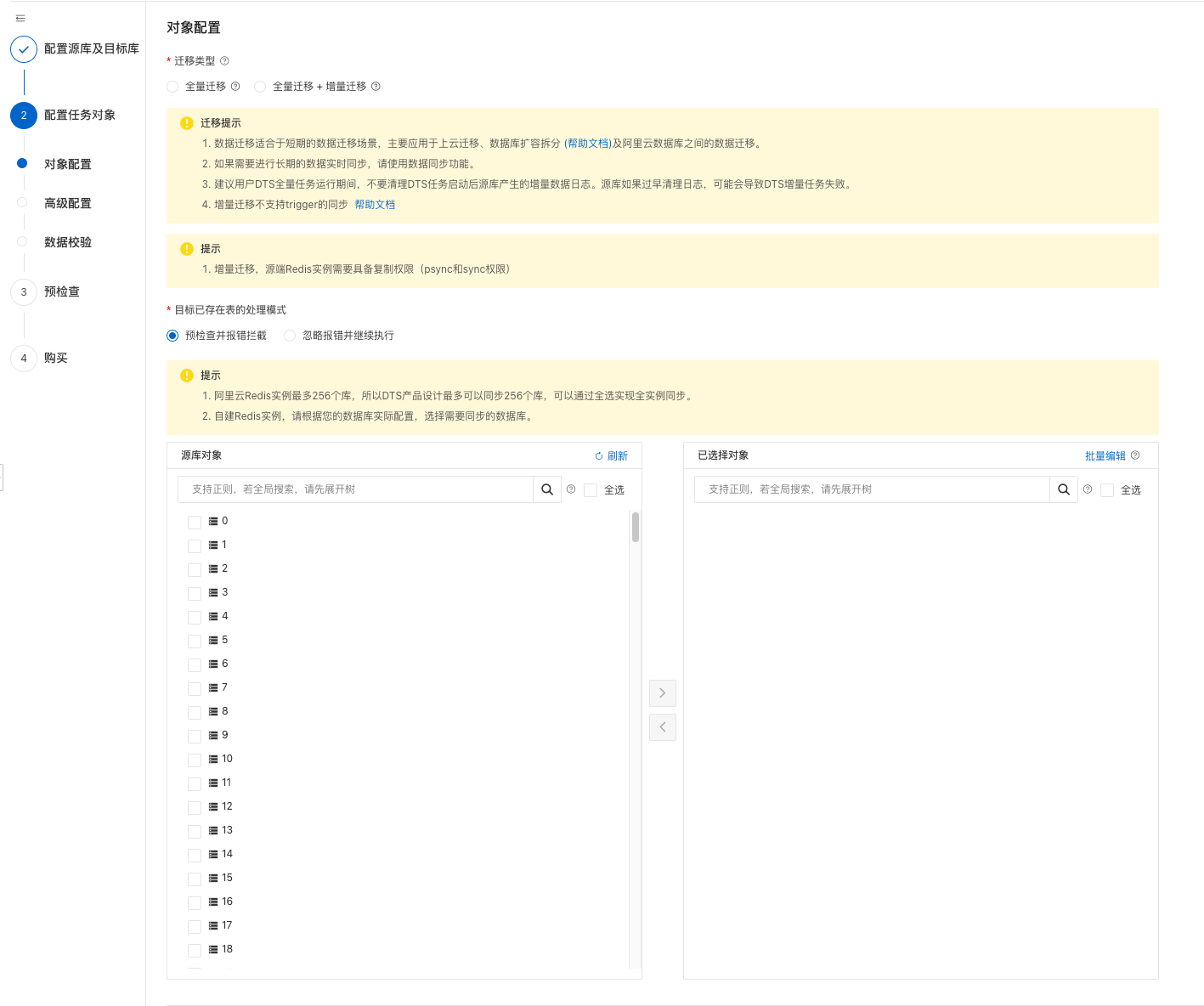This screenshot has height=1006, width=1204.
Task: Click search magnifier in 已选择对象 panel
Action: click(x=1064, y=489)
